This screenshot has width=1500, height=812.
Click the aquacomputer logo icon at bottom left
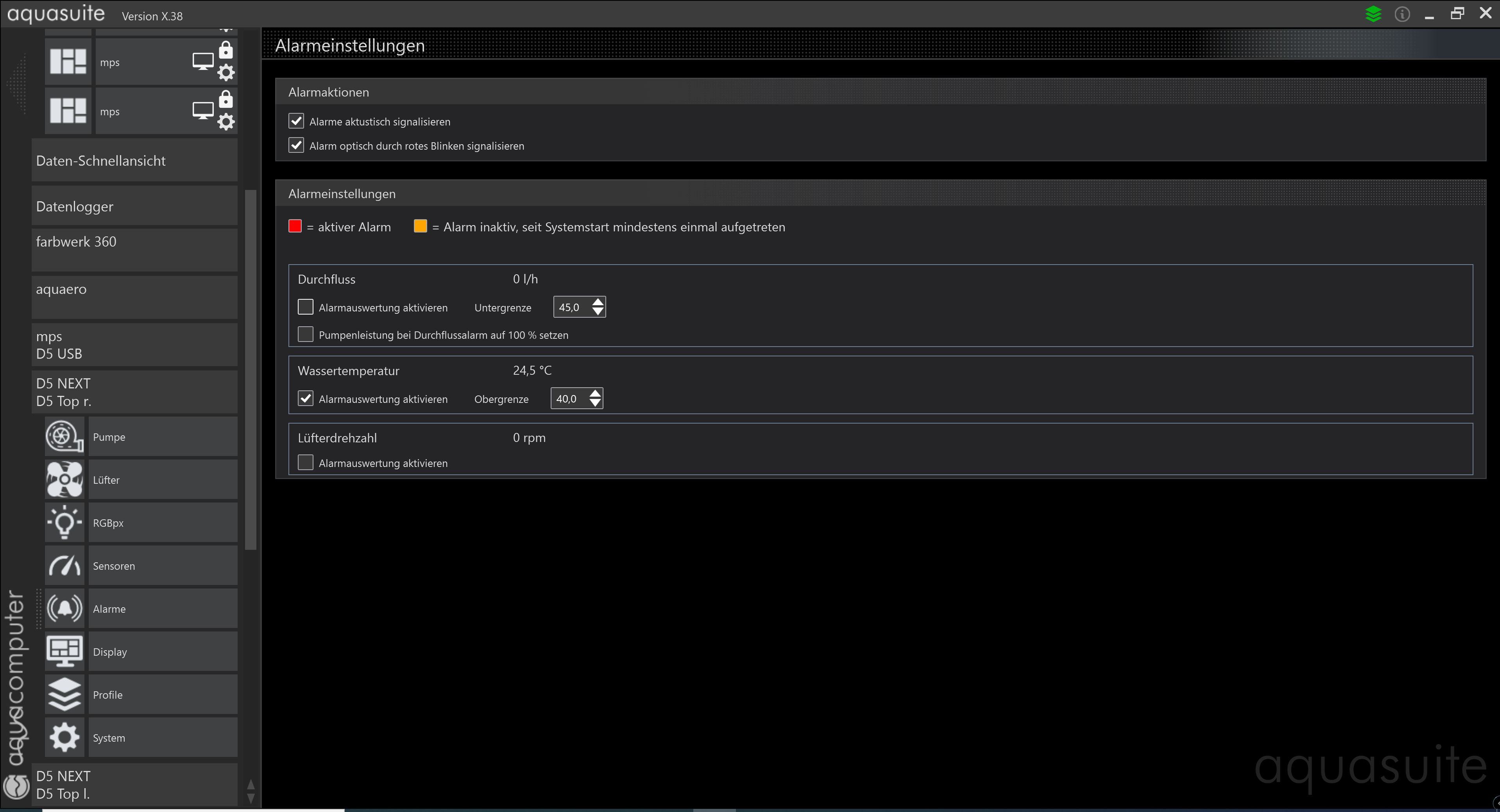coord(16,787)
